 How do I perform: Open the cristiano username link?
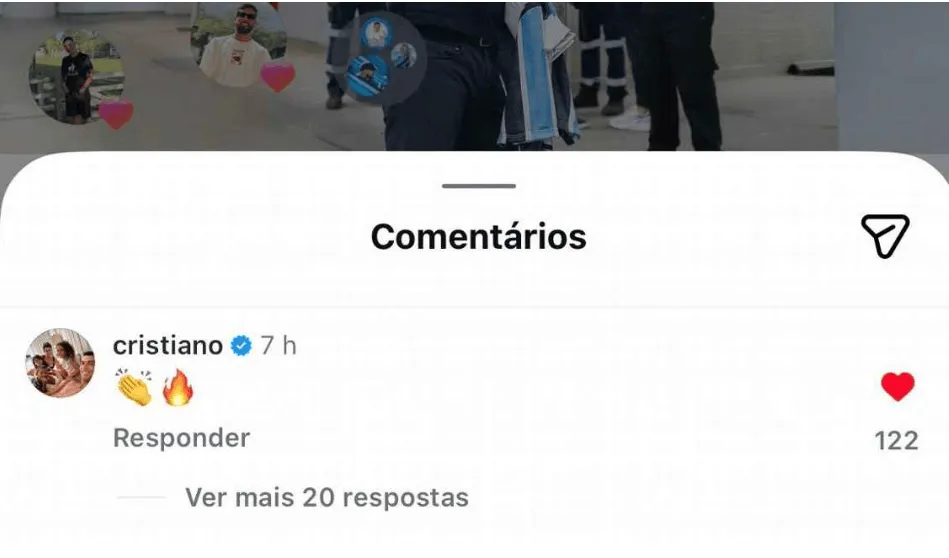click(x=168, y=346)
